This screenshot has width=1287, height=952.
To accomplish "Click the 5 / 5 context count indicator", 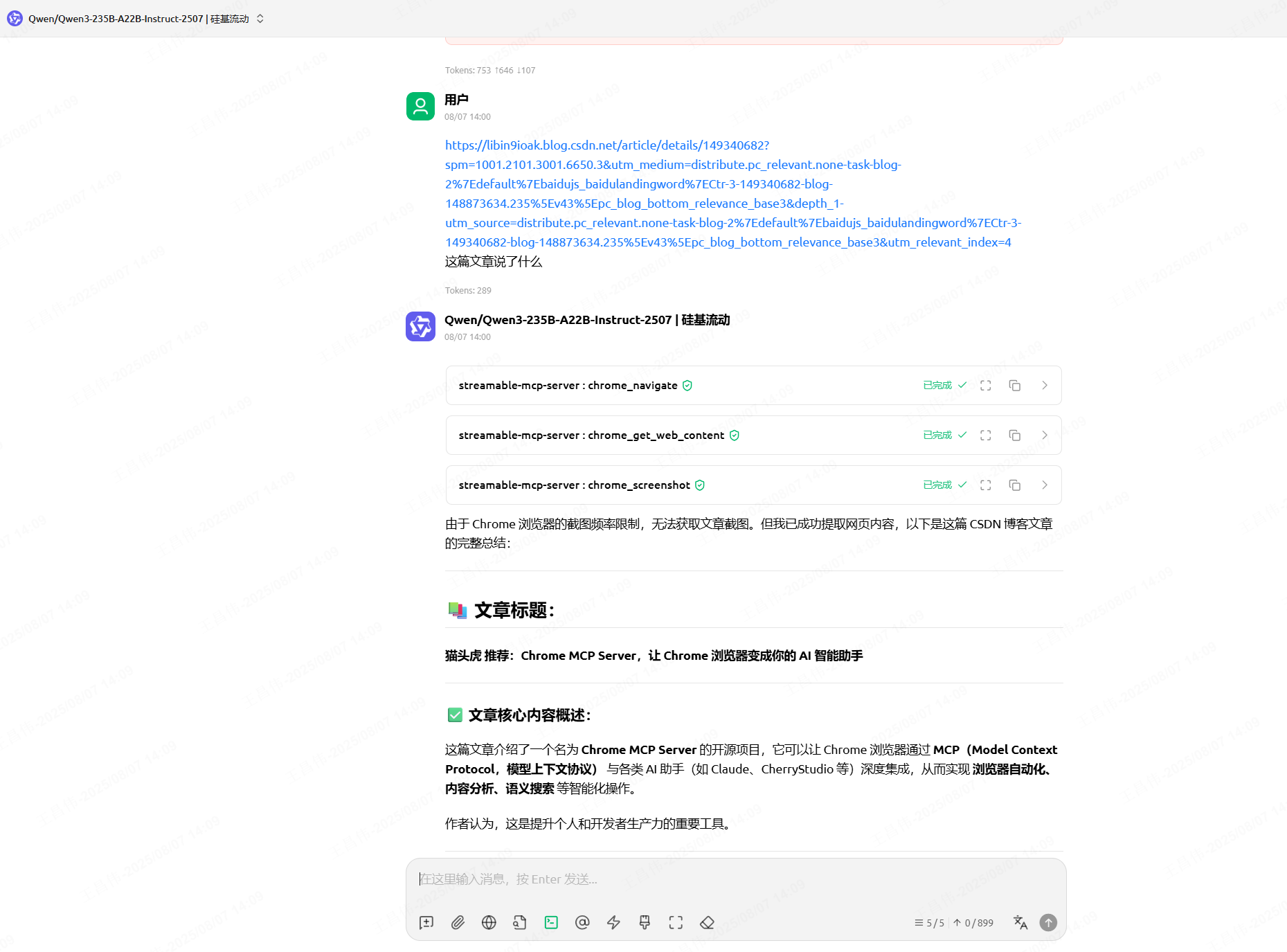I will click(929, 923).
